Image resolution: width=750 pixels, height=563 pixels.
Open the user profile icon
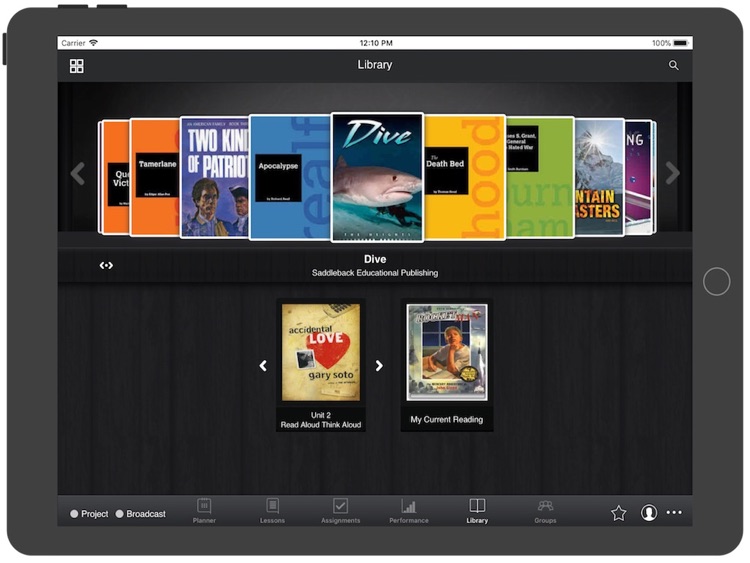(x=649, y=513)
